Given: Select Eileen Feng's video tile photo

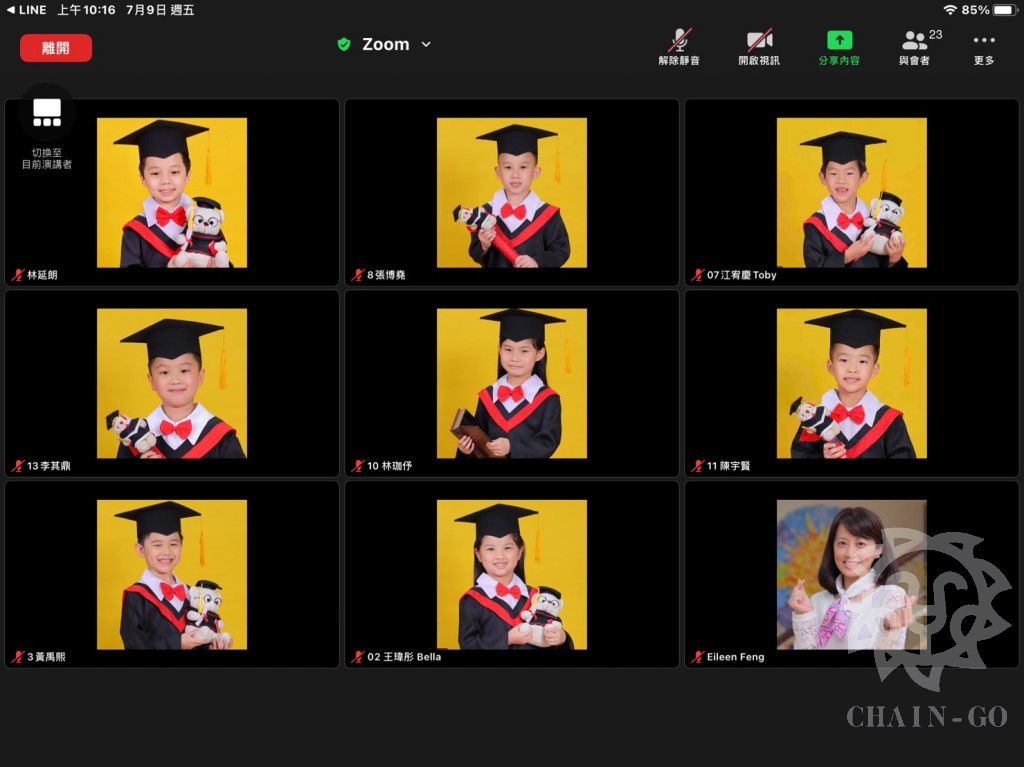Looking at the screenshot, I should coord(852,575).
